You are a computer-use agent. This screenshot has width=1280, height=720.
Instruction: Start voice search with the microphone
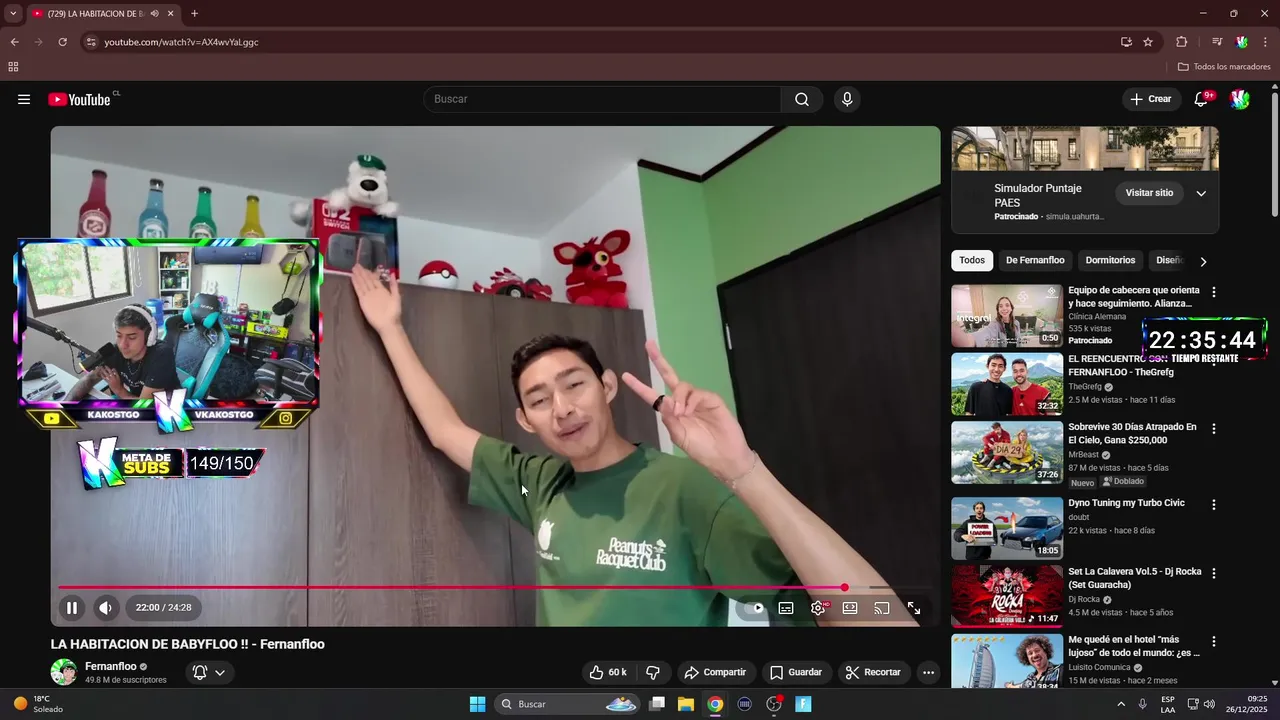847,99
